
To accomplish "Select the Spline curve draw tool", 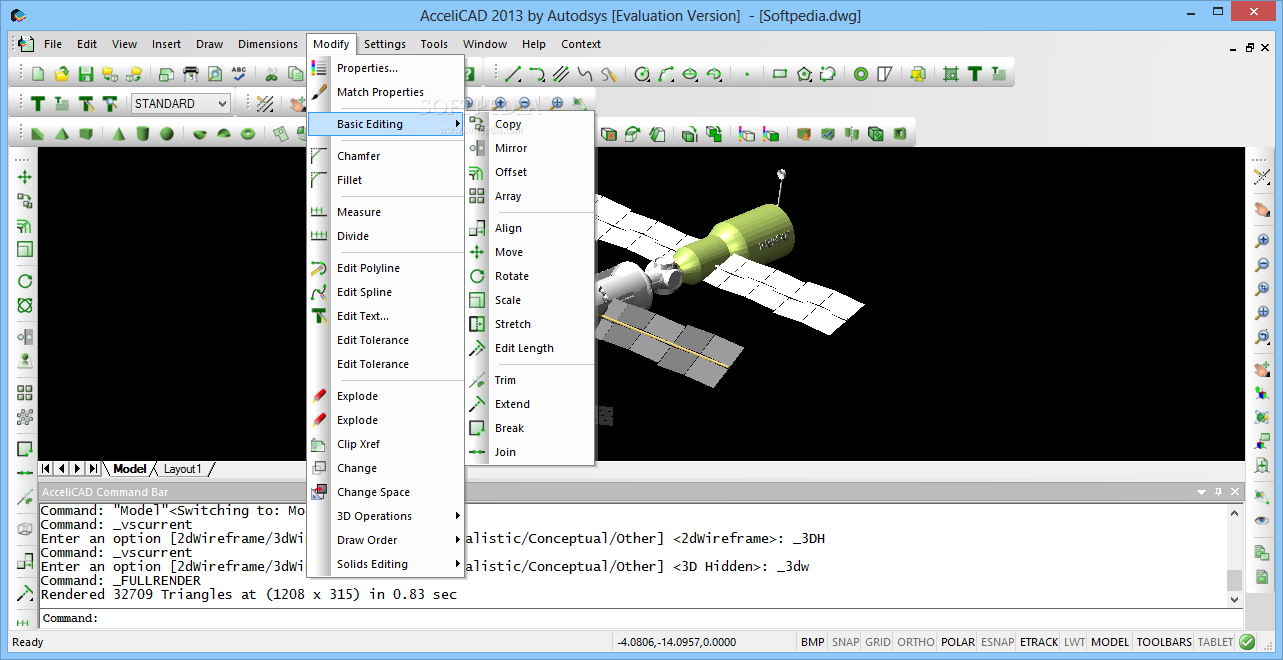I will (x=585, y=74).
